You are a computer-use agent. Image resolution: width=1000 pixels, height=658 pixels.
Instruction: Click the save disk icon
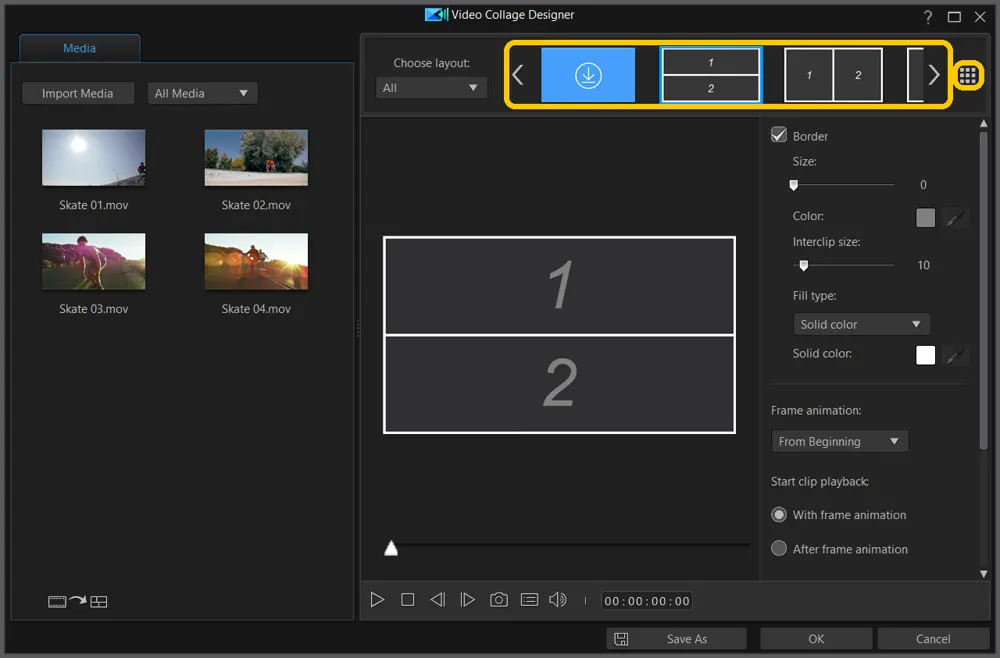[x=621, y=639]
